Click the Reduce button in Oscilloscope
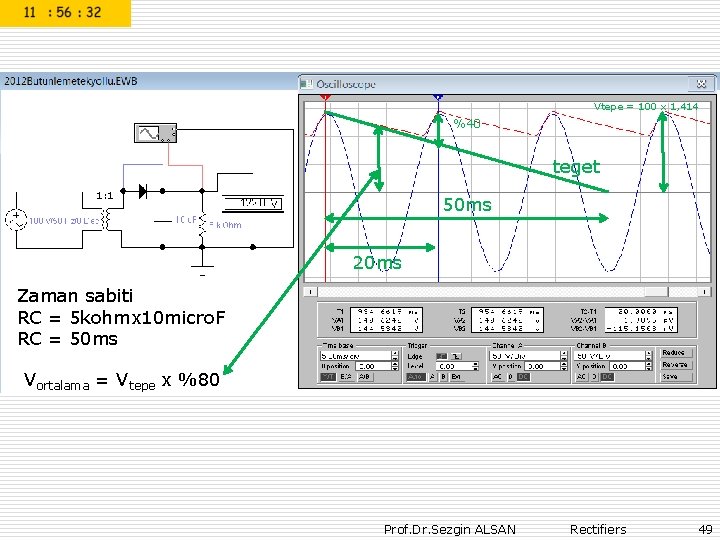Image resolution: width=720 pixels, height=540 pixels. click(x=677, y=353)
